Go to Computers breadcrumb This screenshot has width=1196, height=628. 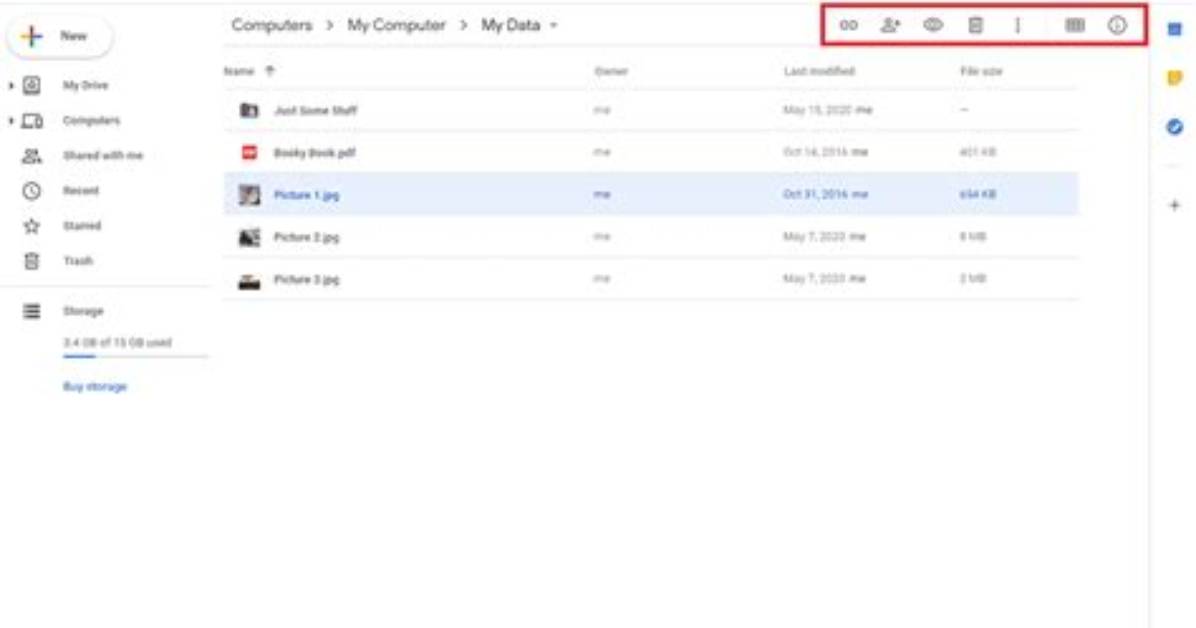click(x=272, y=25)
